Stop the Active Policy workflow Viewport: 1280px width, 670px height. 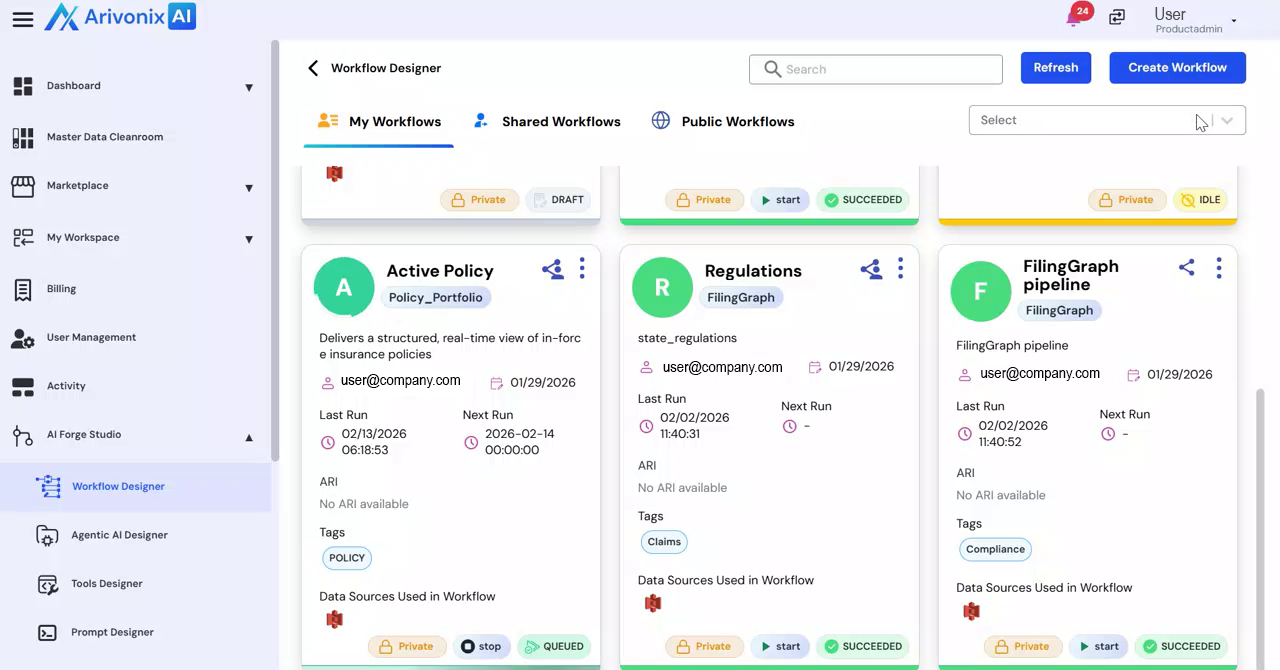[x=481, y=646]
